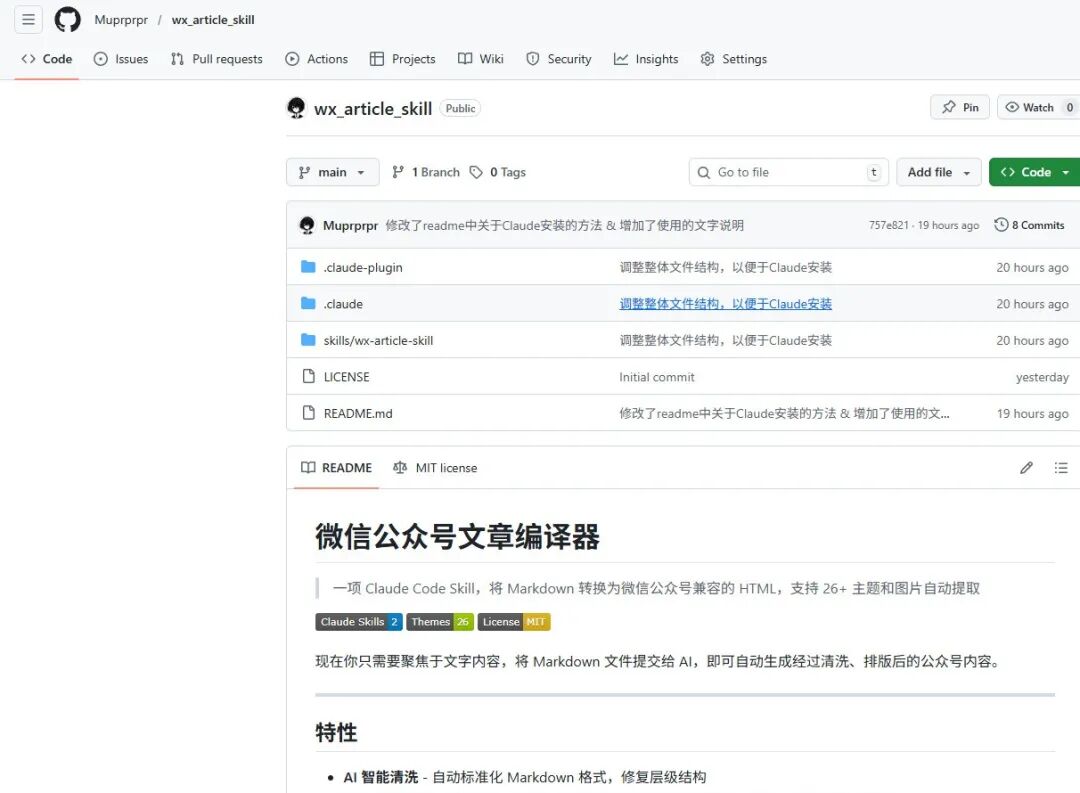The image size is (1080, 793).
Task: Open the LICENSE file
Action: 346,377
